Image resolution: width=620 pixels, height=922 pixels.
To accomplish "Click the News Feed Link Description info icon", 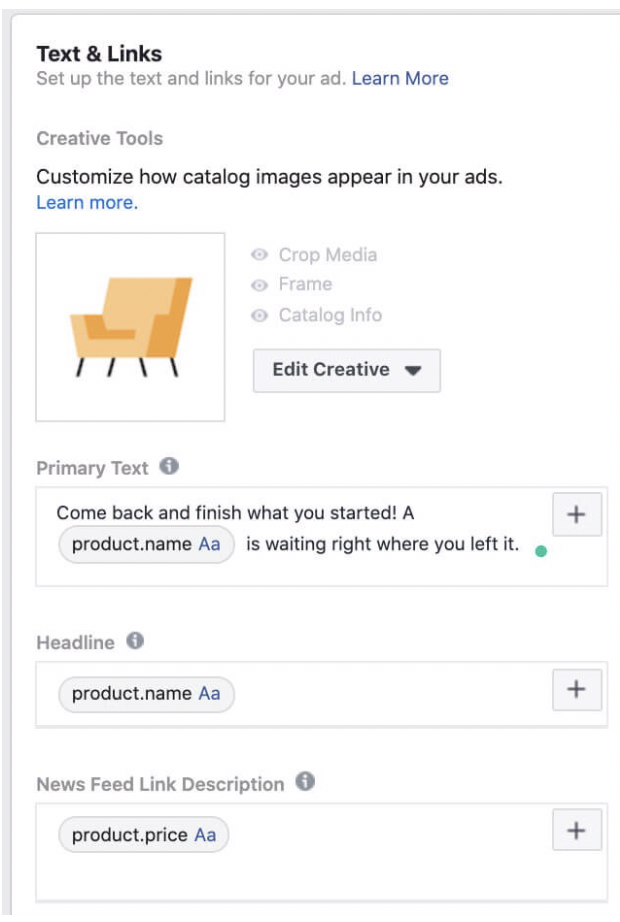I will 306,782.
